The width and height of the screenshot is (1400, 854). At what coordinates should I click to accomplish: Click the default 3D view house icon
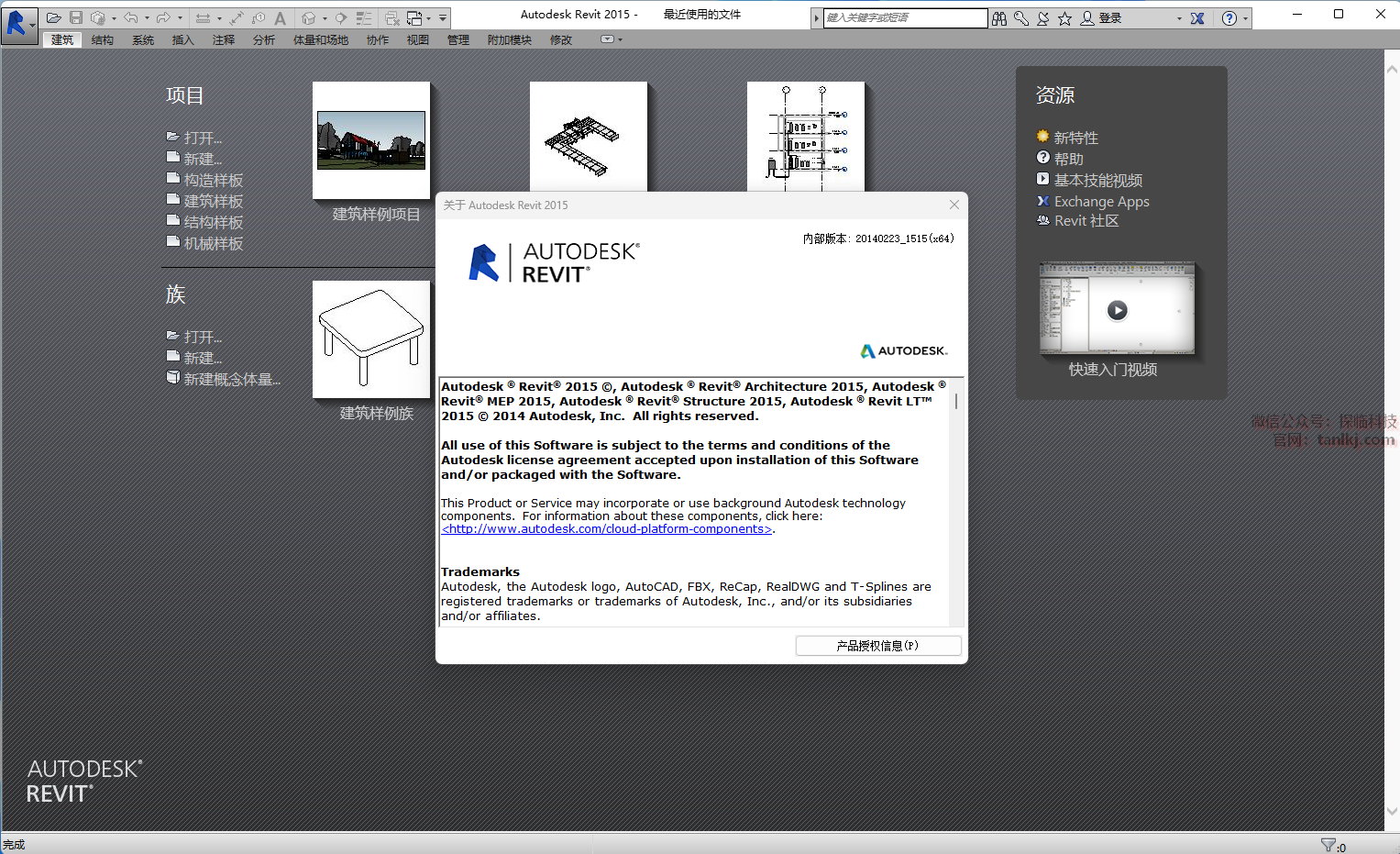[x=309, y=17]
